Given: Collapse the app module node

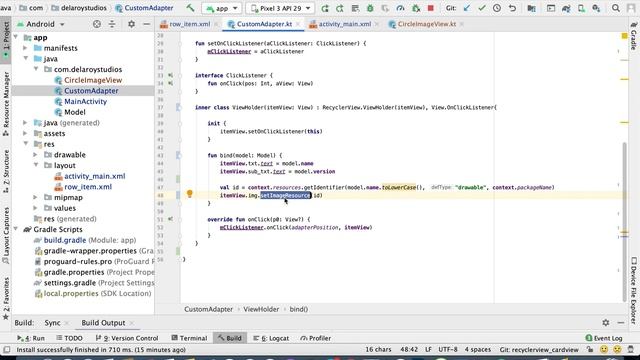Looking at the screenshot, I should coord(16,37).
